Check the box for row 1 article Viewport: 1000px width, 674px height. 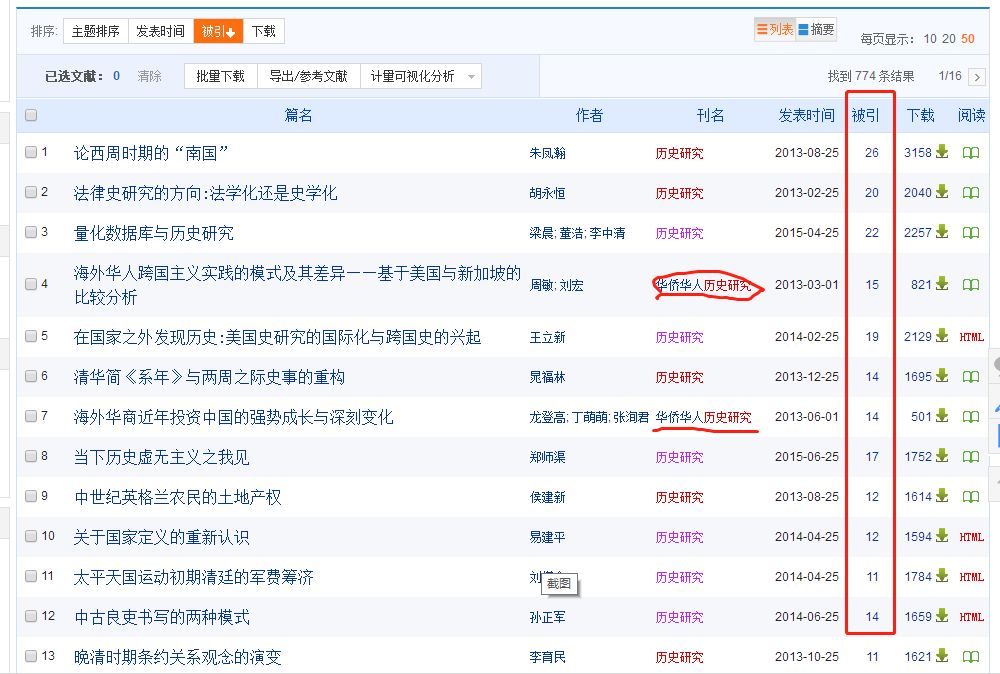pos(31,153)
